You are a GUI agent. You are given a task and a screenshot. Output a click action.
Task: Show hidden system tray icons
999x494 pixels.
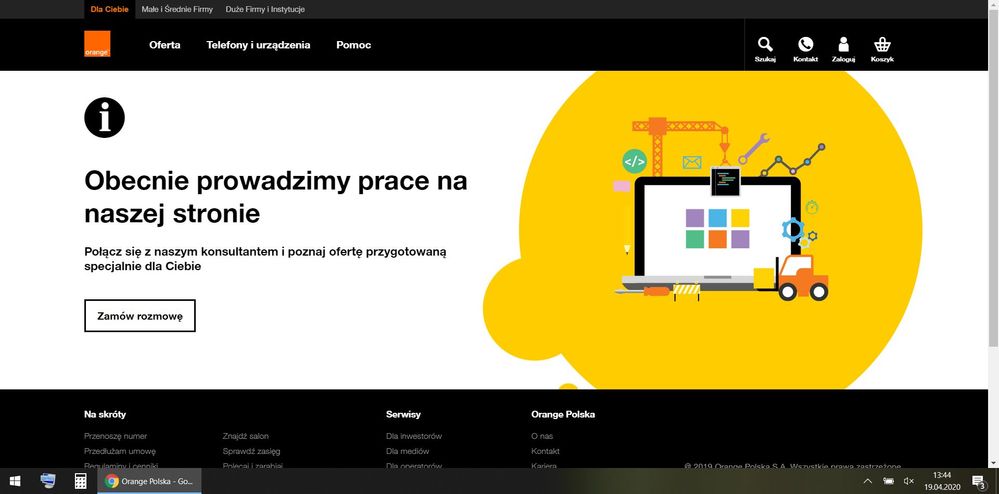click(867, 481)
